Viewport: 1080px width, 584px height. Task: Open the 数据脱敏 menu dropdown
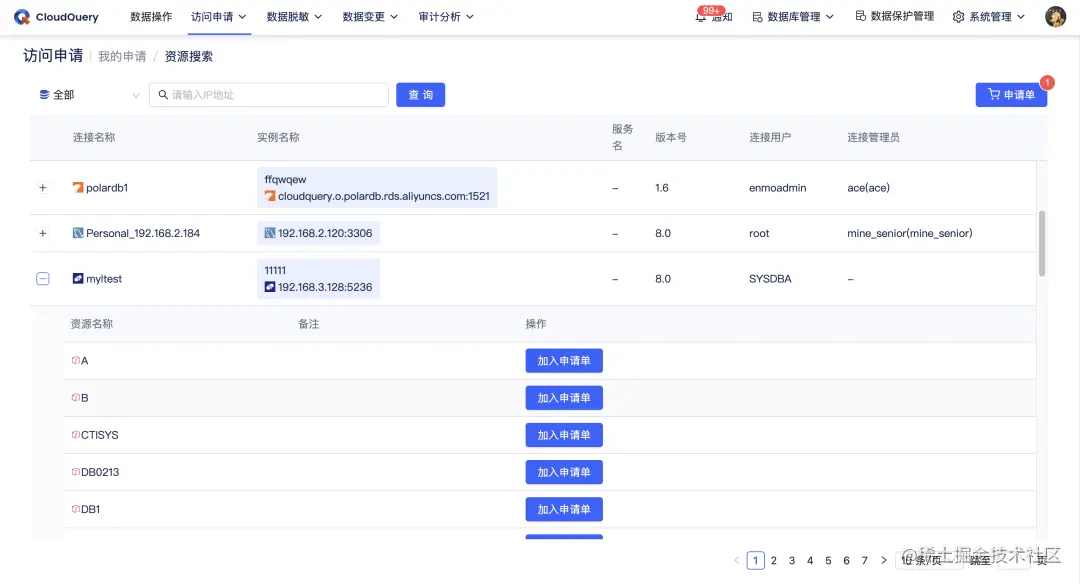point(294,17)
